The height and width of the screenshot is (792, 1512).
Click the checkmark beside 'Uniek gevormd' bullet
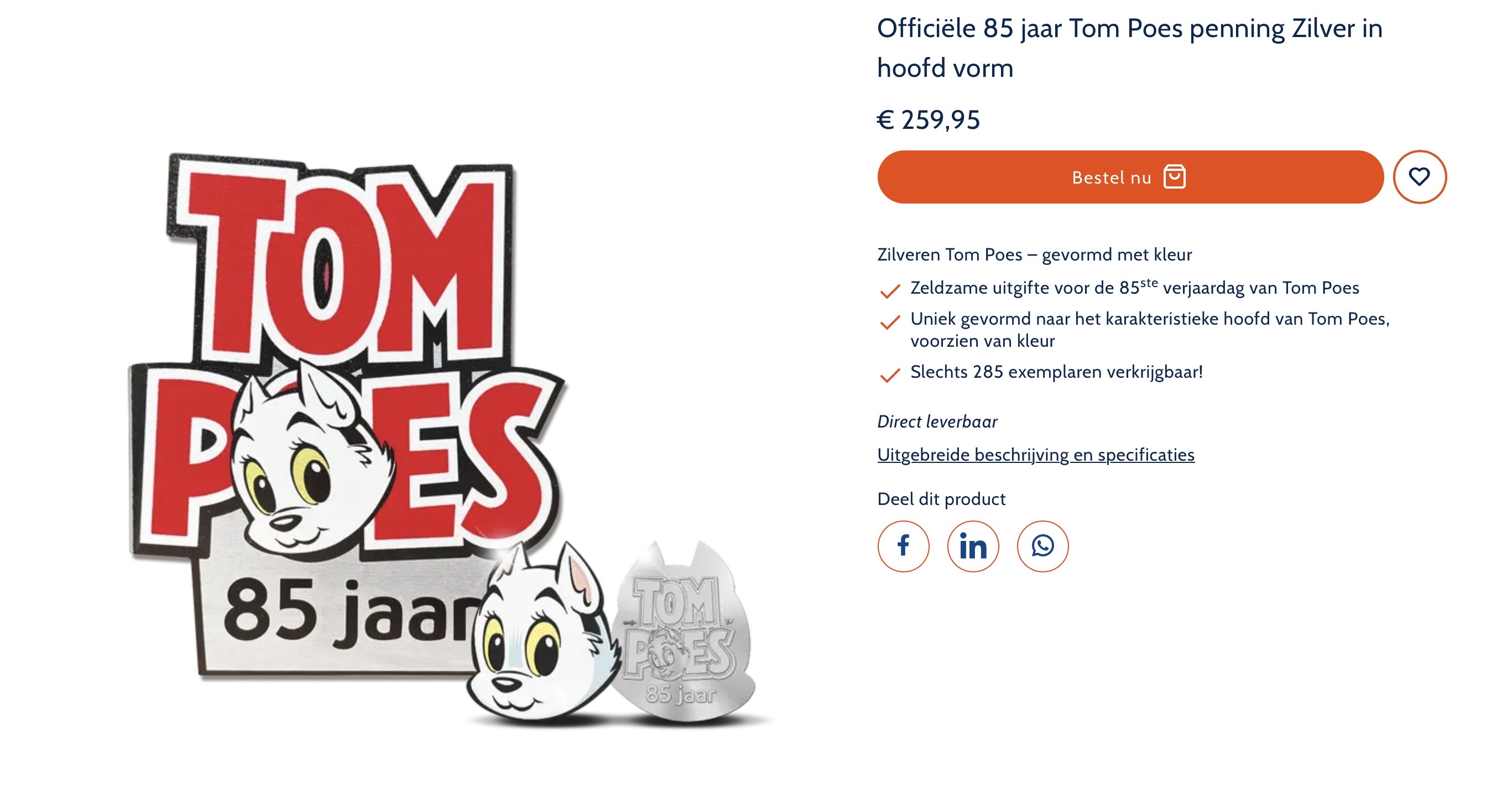tap(891, 322)
